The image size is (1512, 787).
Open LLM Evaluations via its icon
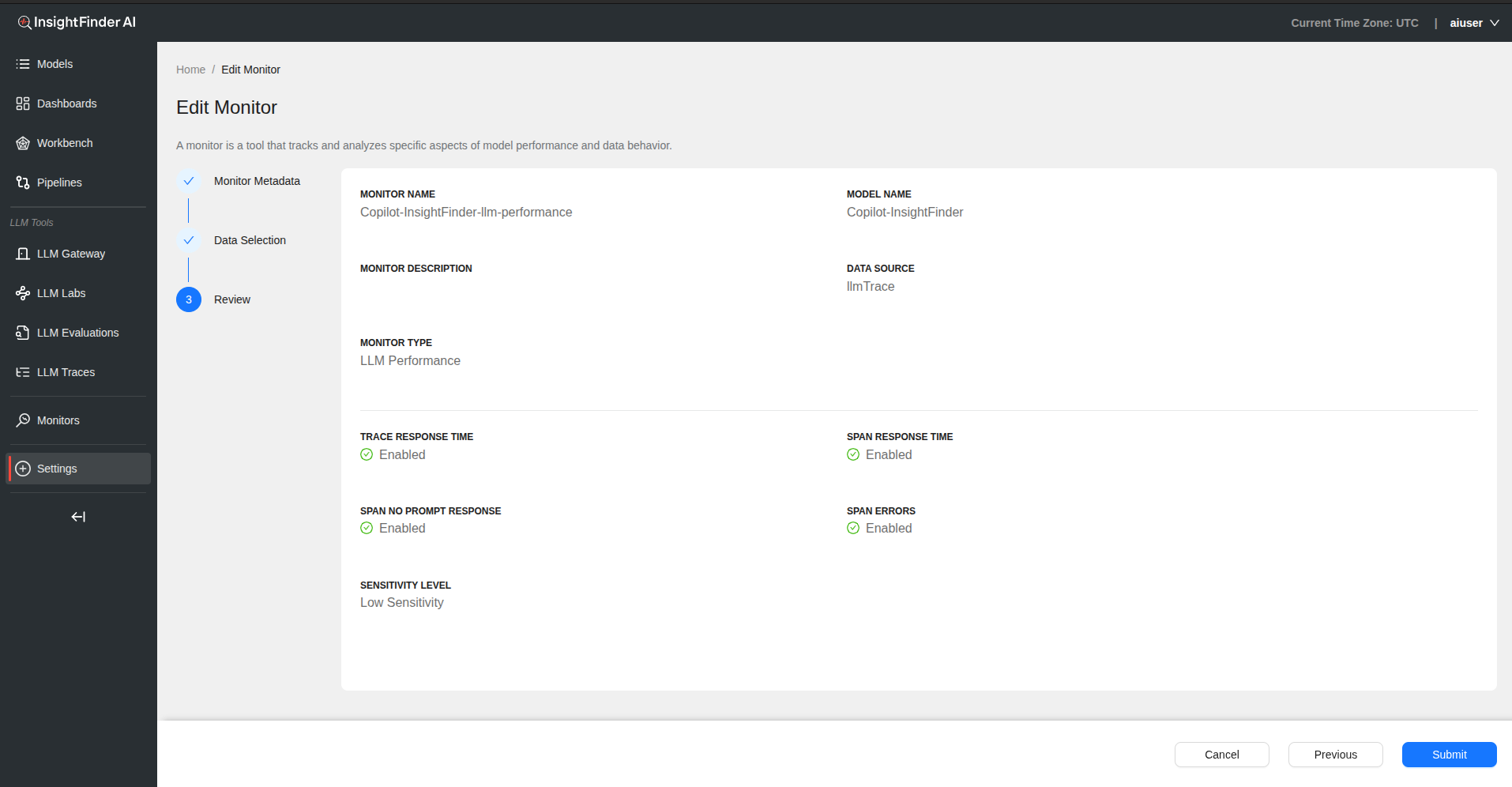[23, 333]
